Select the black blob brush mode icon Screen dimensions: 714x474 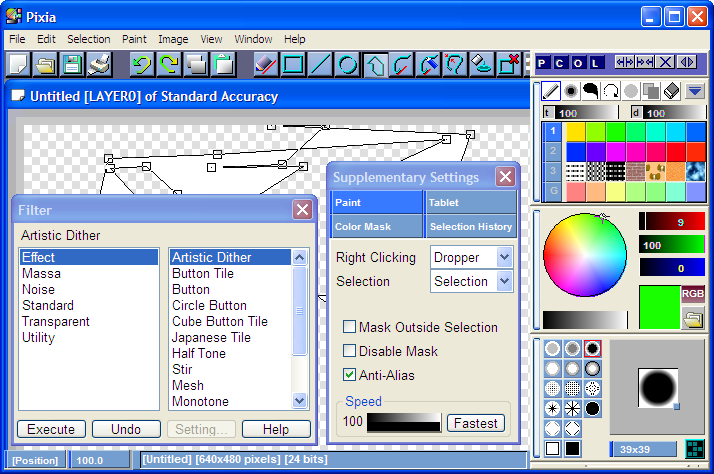pyautogui.click(x=591, y=92)
